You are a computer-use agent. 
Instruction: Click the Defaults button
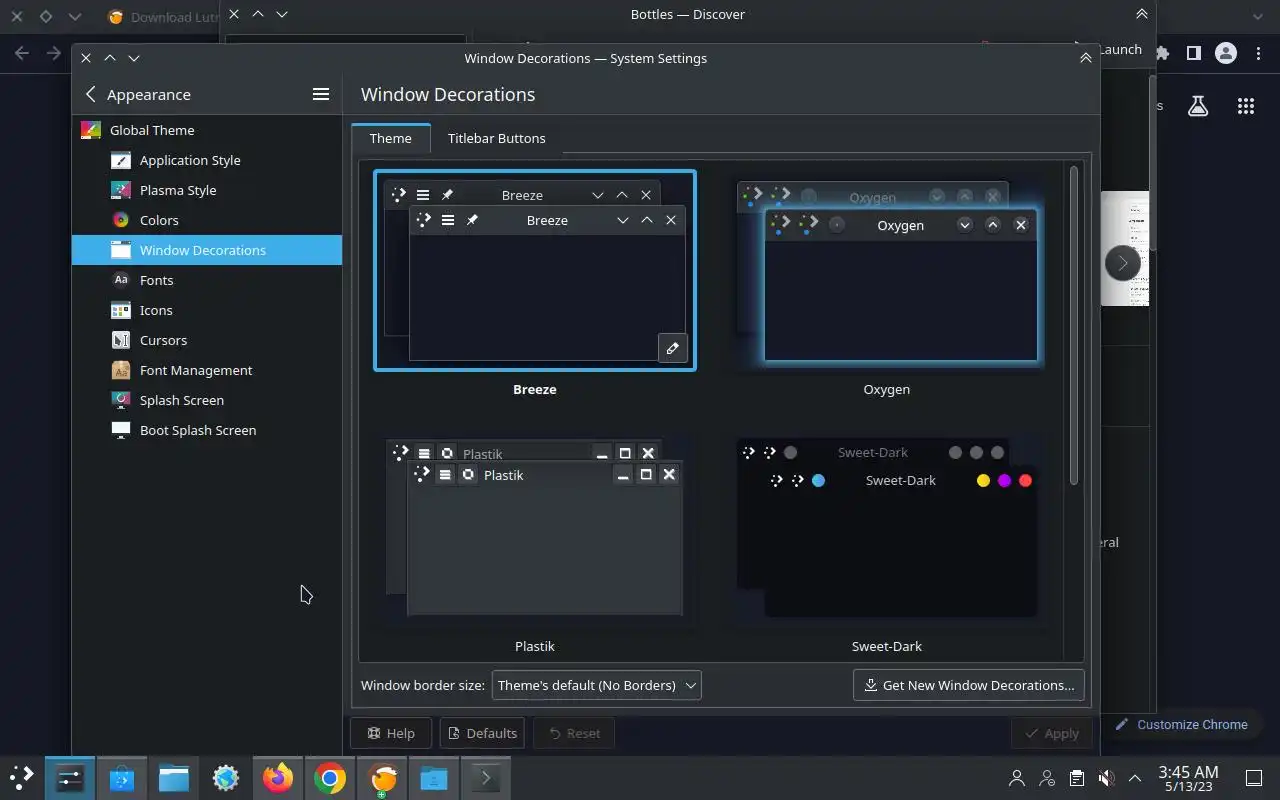[483, 733]
